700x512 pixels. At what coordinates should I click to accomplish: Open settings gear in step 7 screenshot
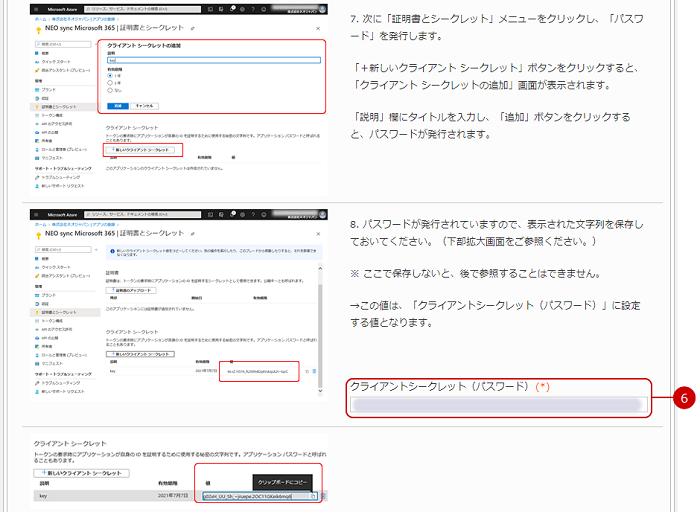pos(242,9)
